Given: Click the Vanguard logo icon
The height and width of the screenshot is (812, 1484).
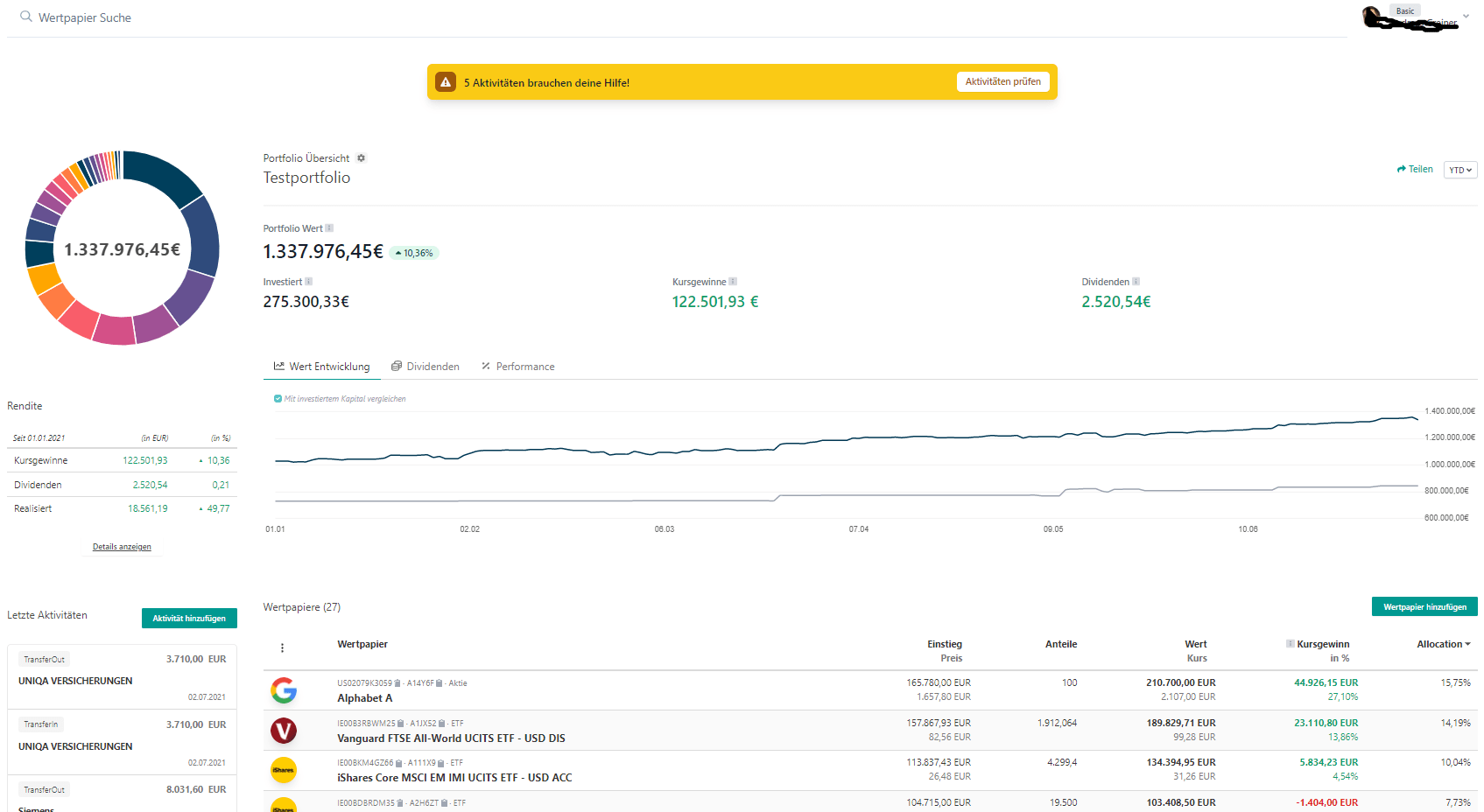Looking at the screenshot, I should [284, 731].
